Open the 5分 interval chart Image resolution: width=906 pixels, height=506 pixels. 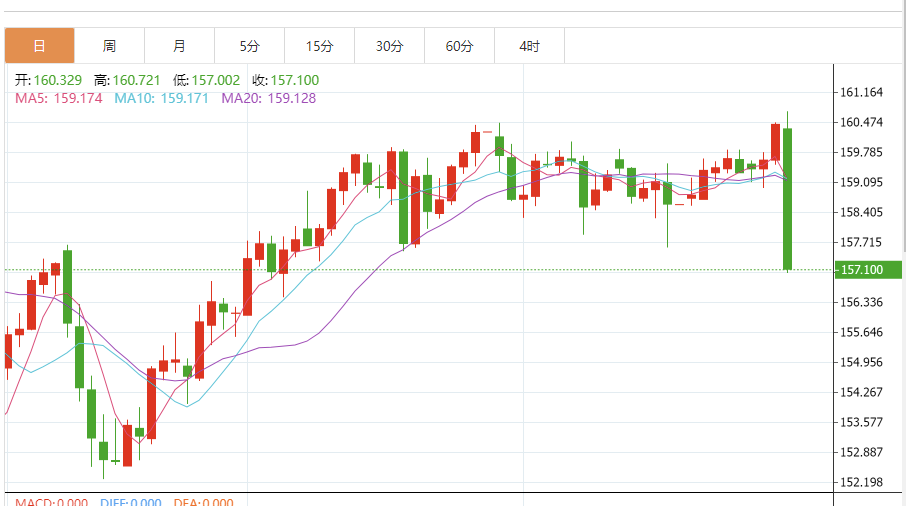point(249,46)
